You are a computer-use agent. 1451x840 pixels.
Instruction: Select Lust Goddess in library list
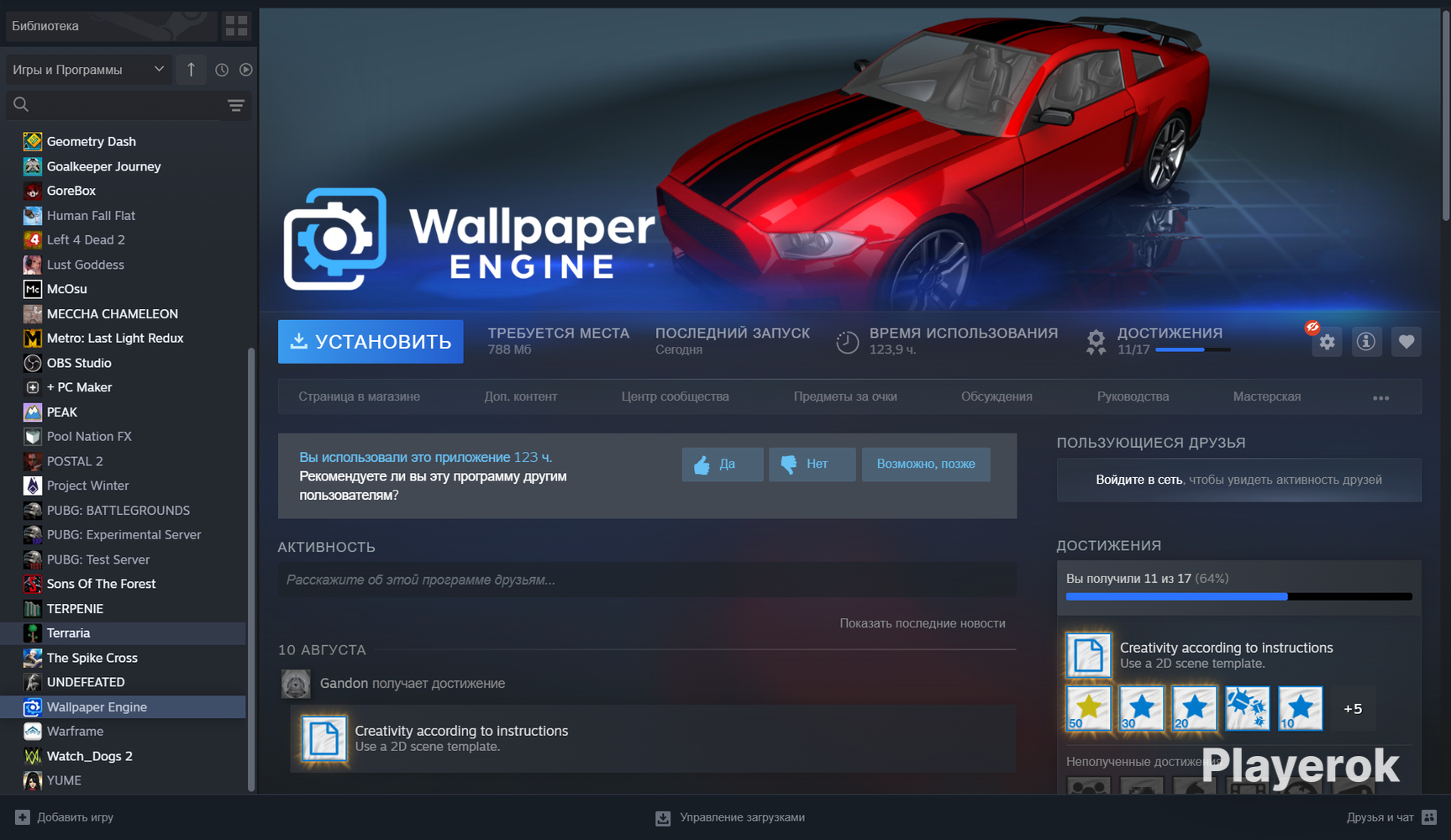tap(85, 265)
